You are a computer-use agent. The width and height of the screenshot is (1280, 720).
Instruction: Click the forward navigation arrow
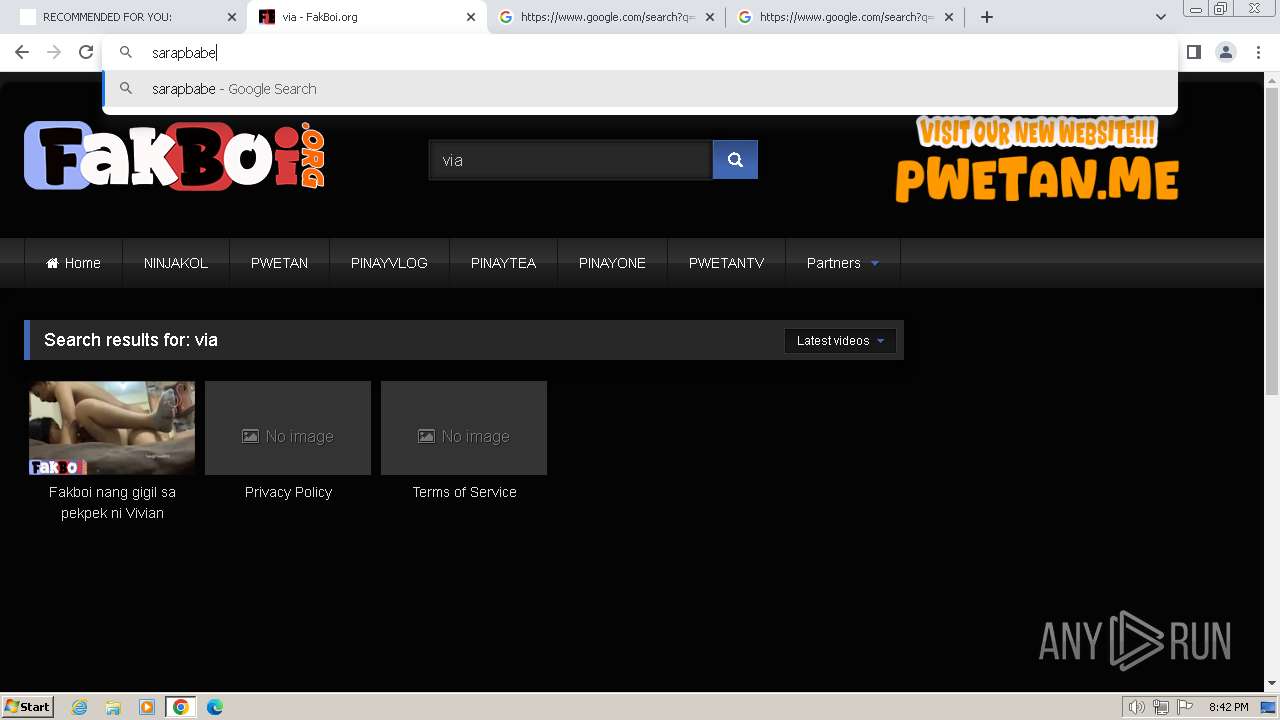(x=54, y=52)
